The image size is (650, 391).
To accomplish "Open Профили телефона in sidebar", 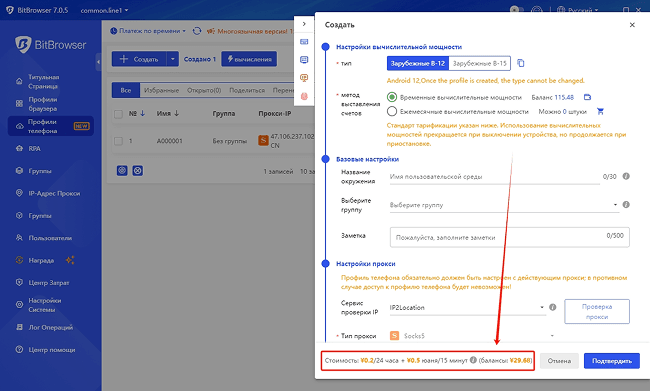I will coord(51,126).
